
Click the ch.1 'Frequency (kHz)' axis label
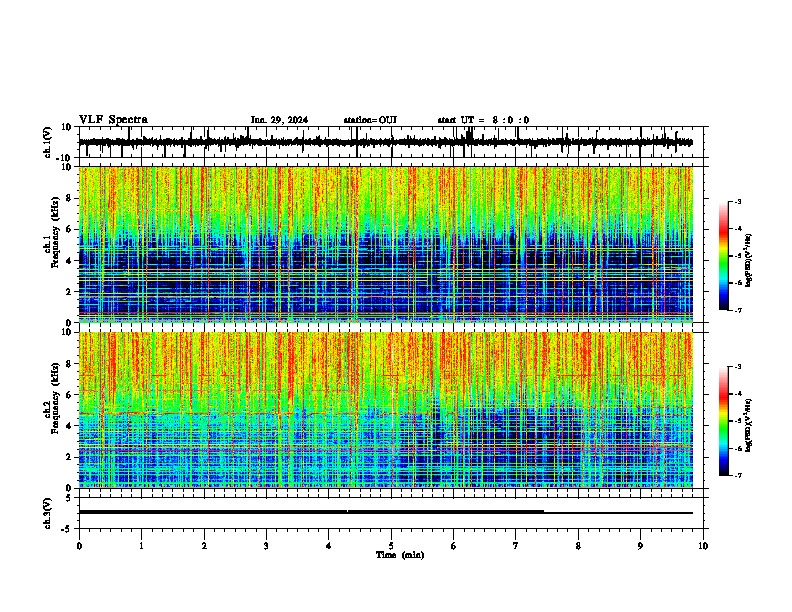pyautogui.click(x=56, y=233)
